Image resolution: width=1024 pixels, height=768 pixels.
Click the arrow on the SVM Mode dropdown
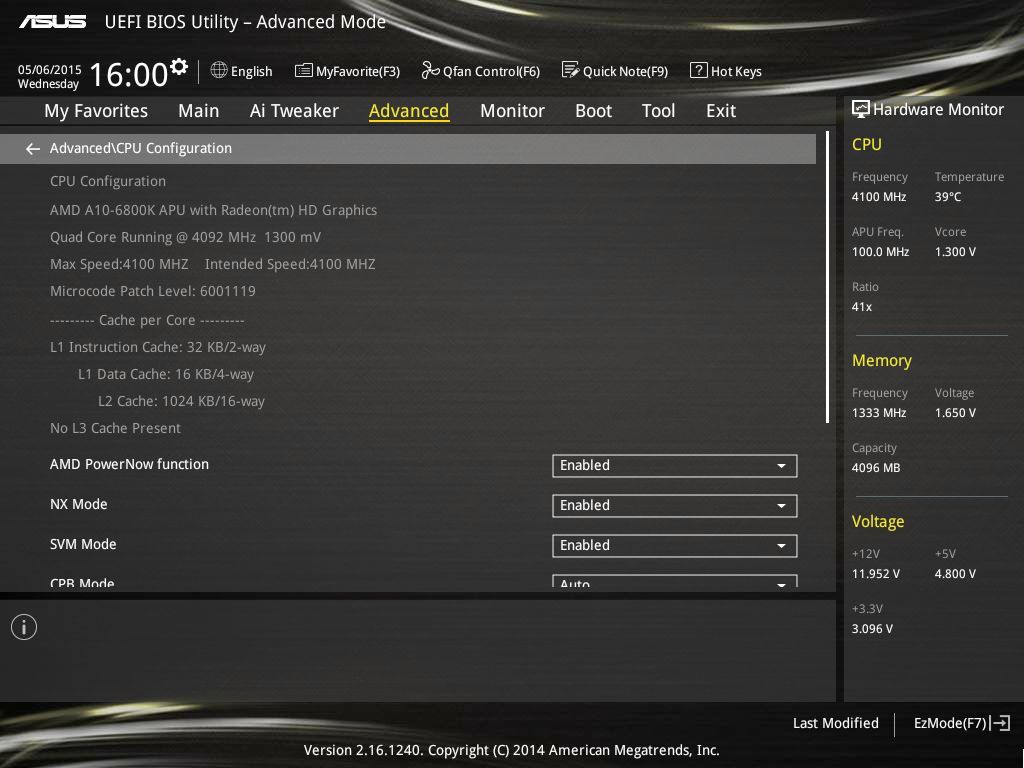tap(781, 546)
